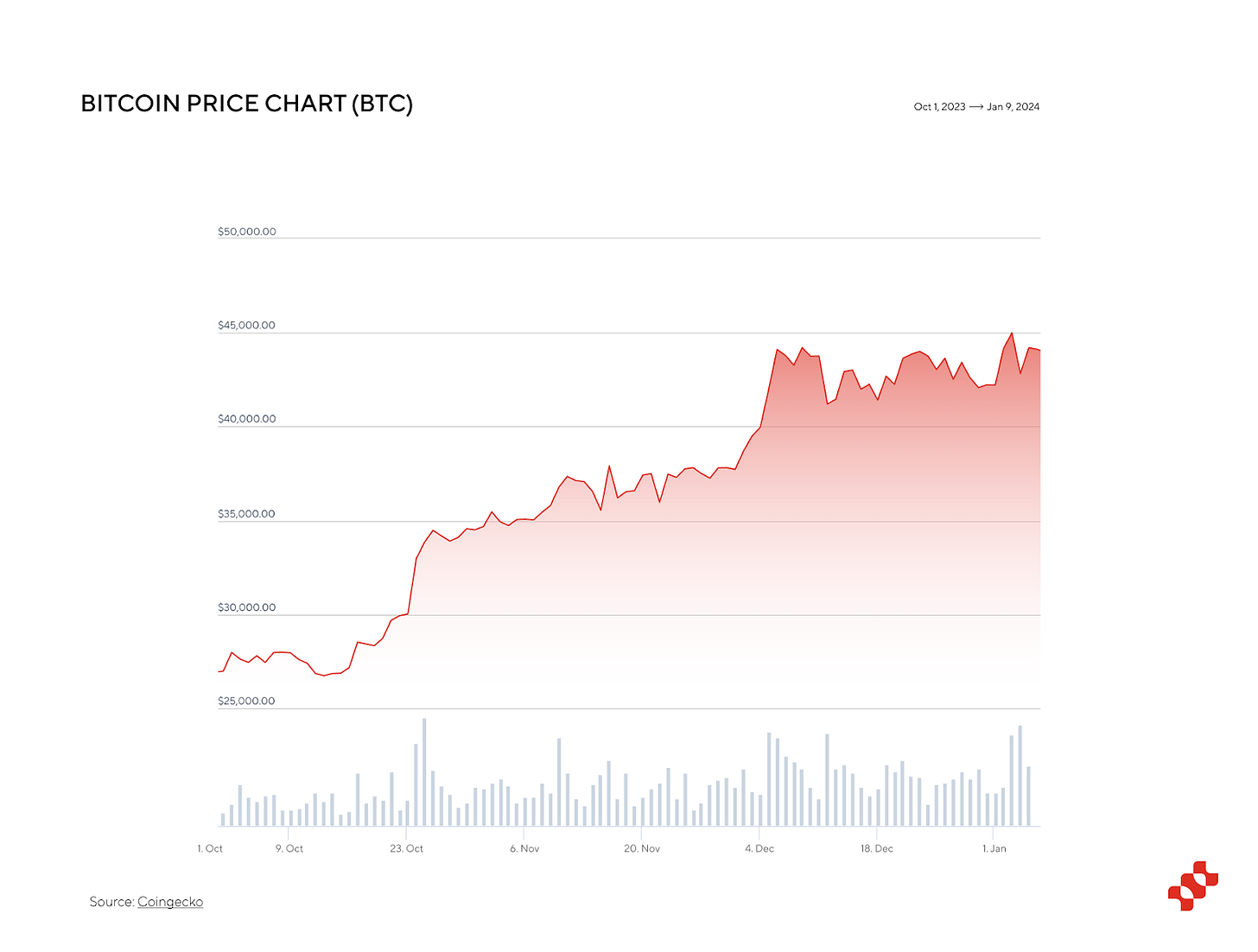Screen dimensions: 1258x952
Task: Click the $25,000.00 price axis label
Action: point(247,701)
